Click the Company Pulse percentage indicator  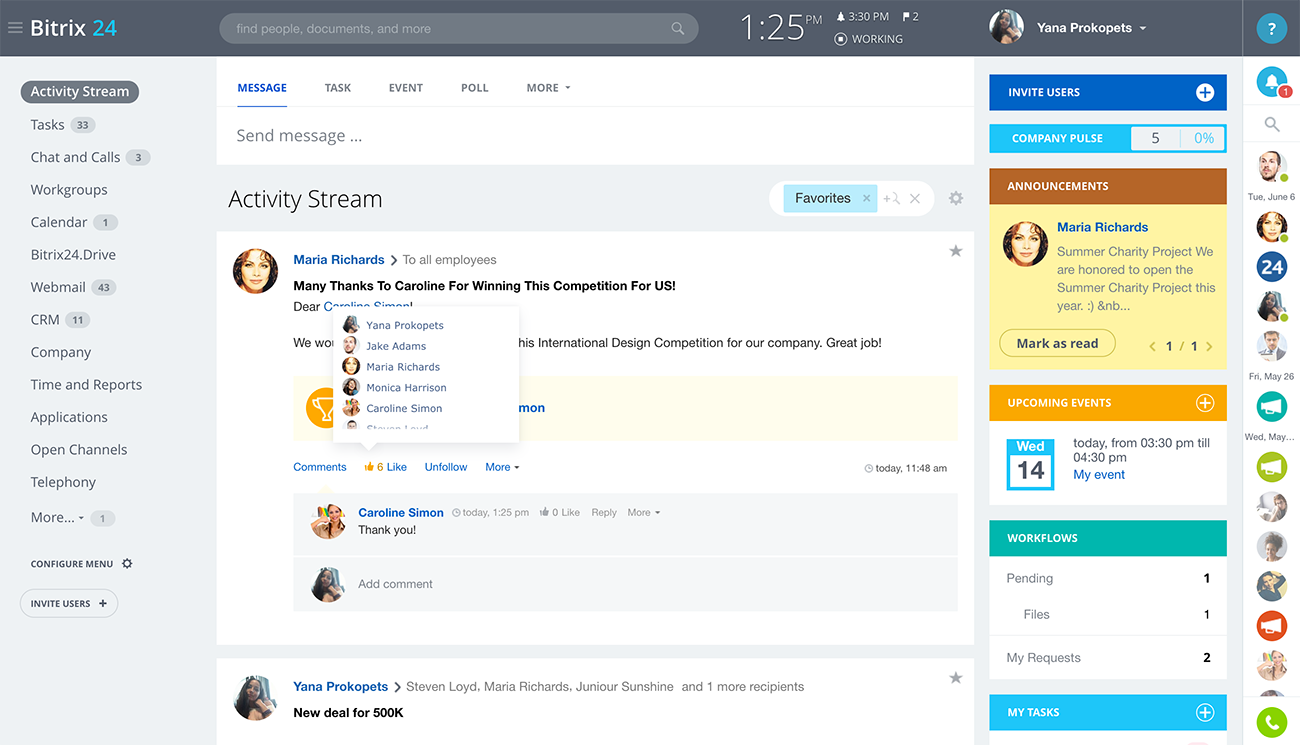1204,139
